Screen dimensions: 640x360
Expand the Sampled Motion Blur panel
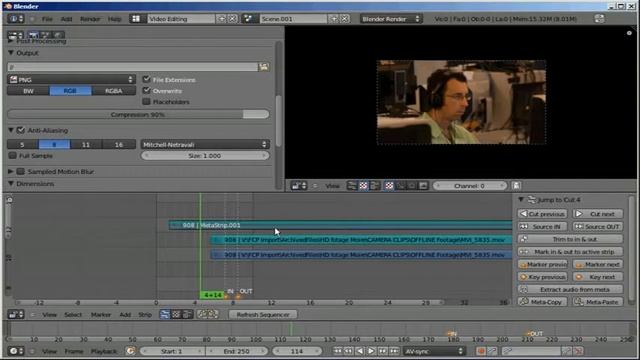11,171
